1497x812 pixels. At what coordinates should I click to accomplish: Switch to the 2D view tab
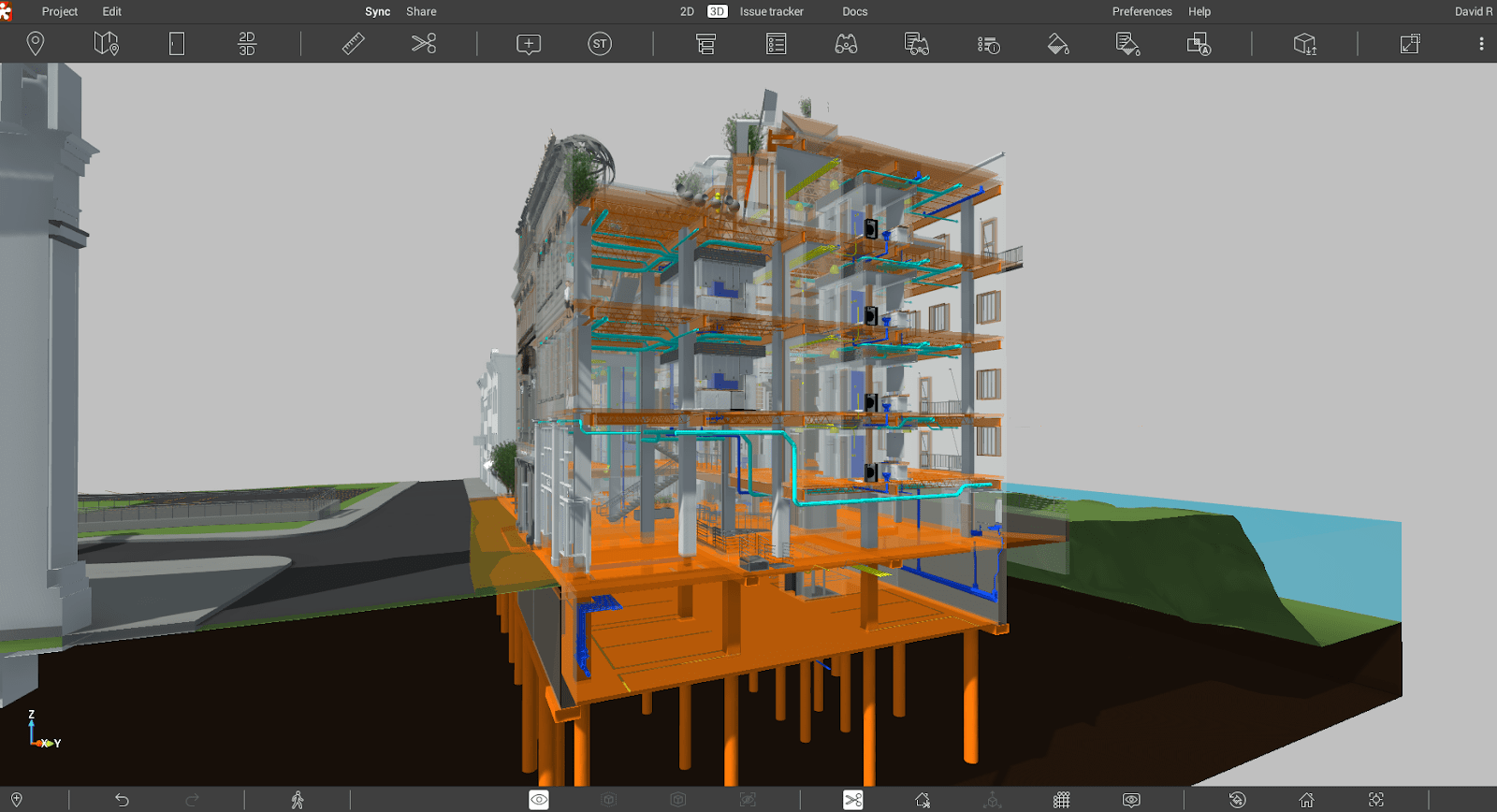point(687,11)
